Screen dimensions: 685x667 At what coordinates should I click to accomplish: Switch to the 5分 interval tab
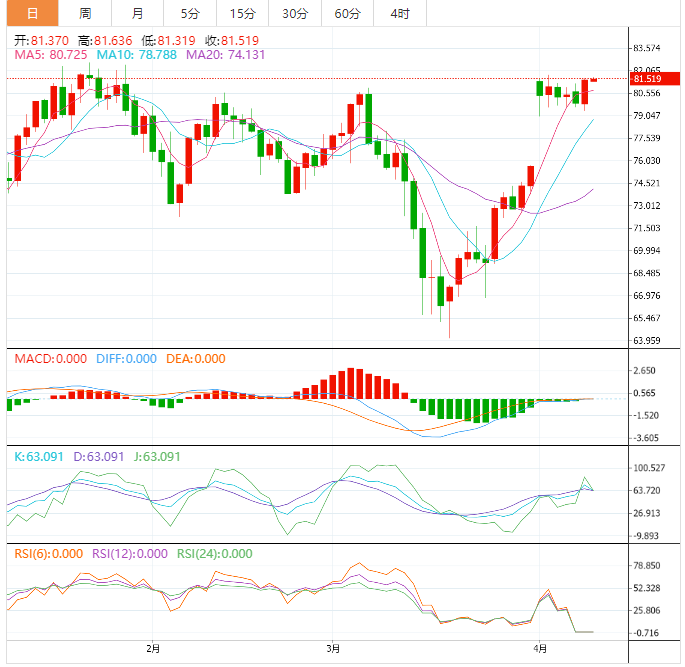190,13
